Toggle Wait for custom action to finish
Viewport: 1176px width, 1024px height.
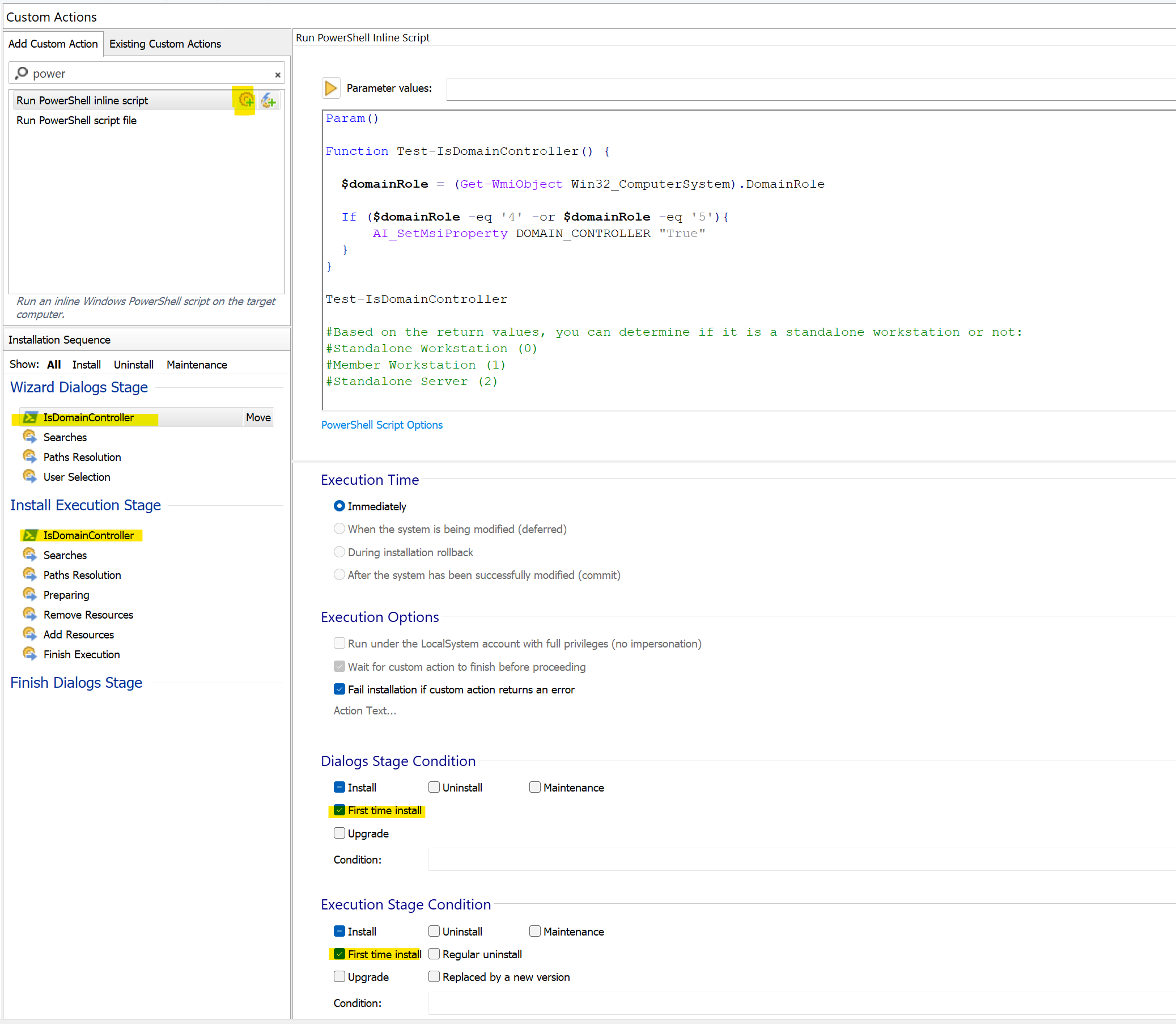[339, 667]
